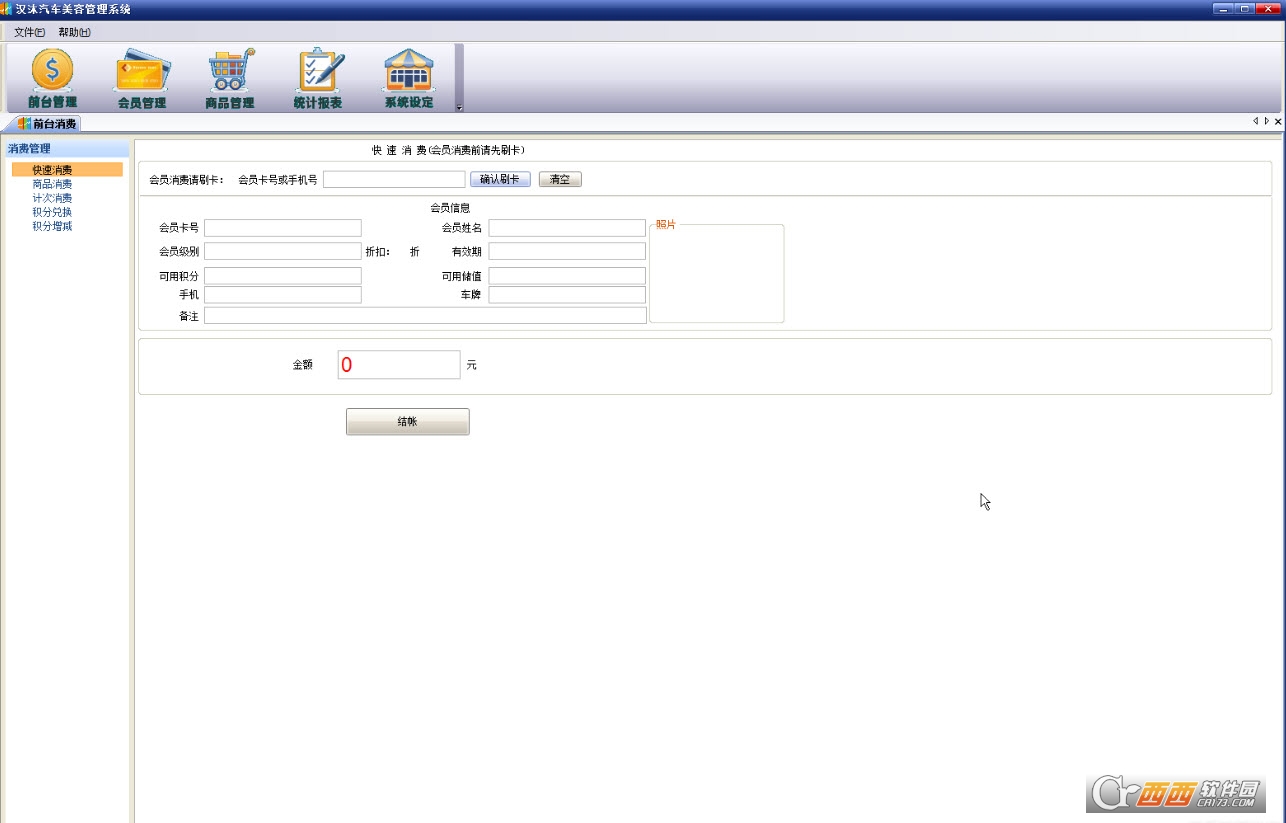Screen dimensions: 1286x823
Task: Select 积分增减 in the sidebar
Action: pos(52,226)
